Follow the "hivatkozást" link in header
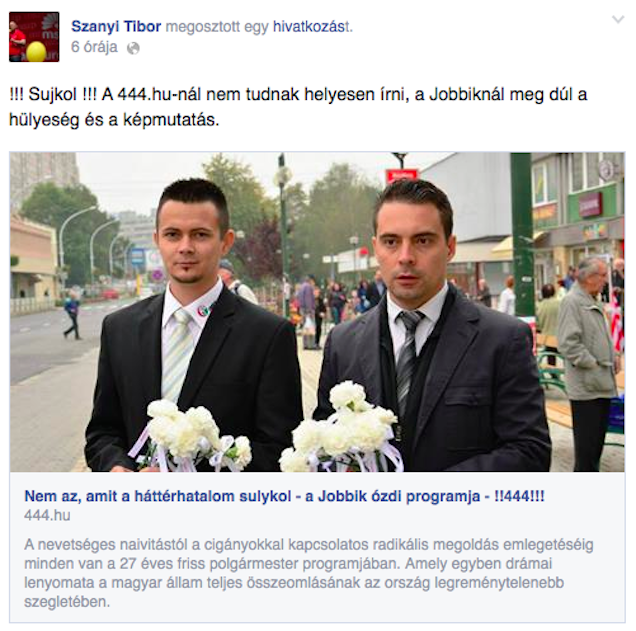The height and width of the screenshot is (631, 636). (x=313, y=27)
